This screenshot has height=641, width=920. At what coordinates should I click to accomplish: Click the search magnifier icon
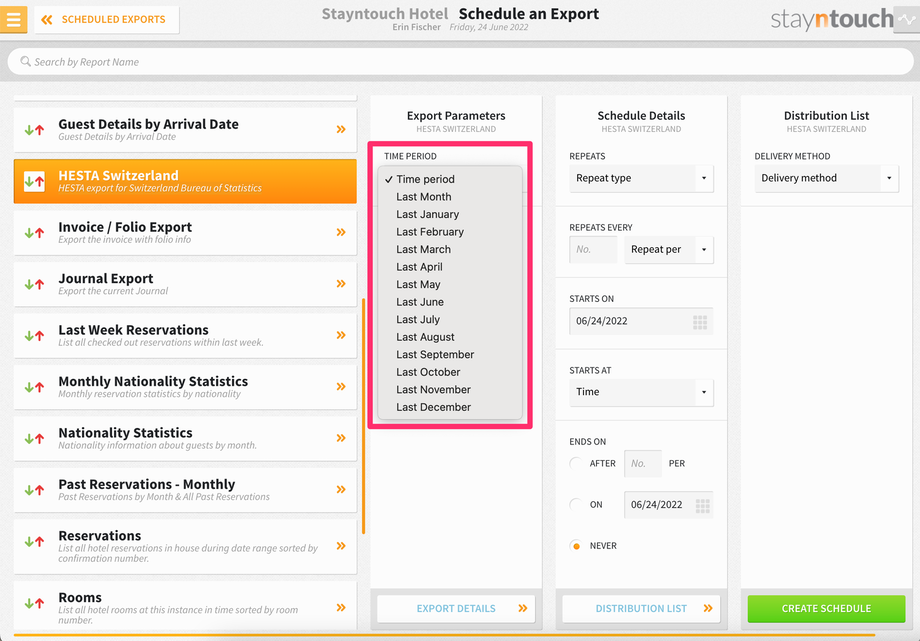(x=25, y=61)
